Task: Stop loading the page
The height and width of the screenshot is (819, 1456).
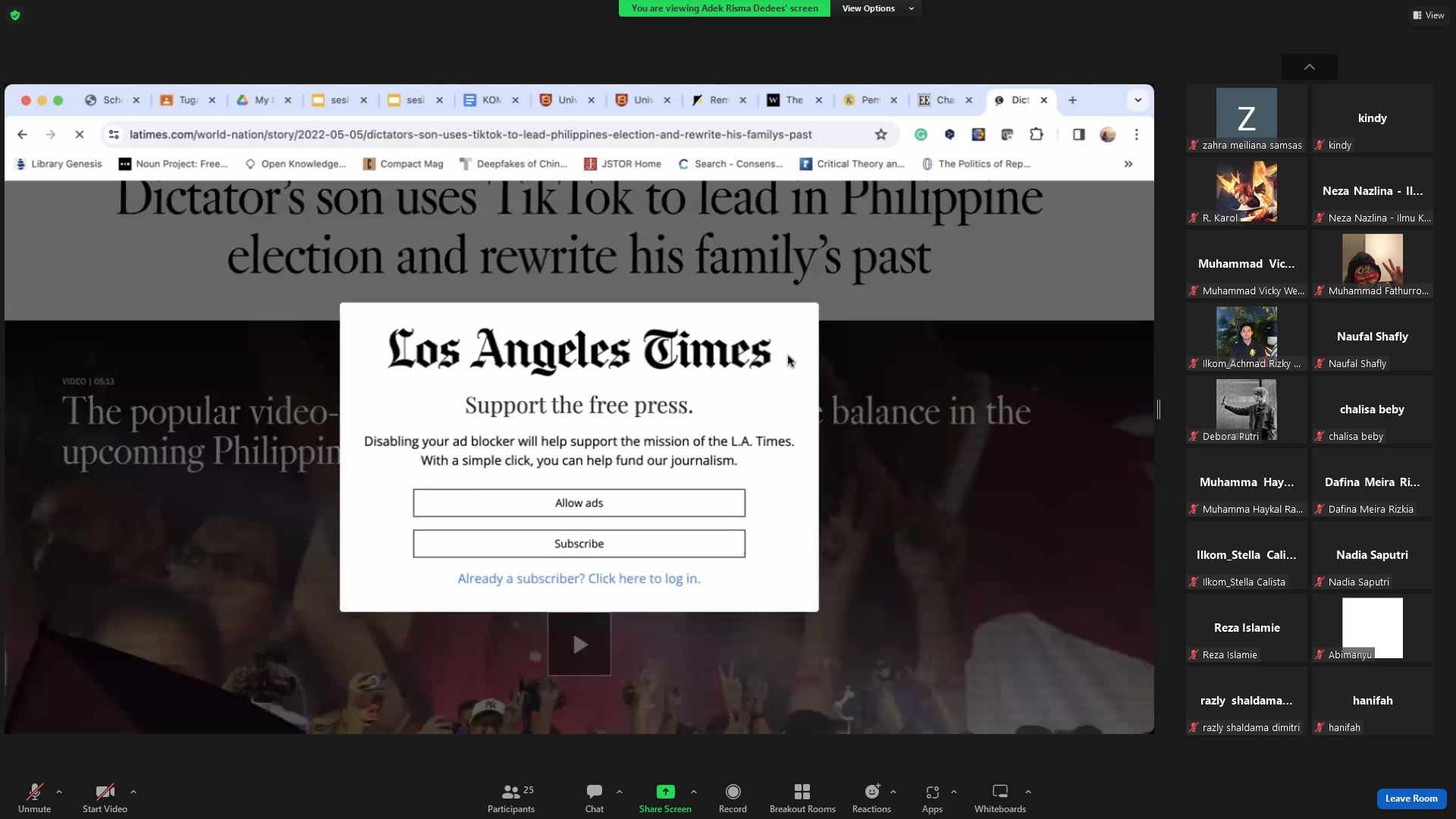Action: (x=79, y=134)
